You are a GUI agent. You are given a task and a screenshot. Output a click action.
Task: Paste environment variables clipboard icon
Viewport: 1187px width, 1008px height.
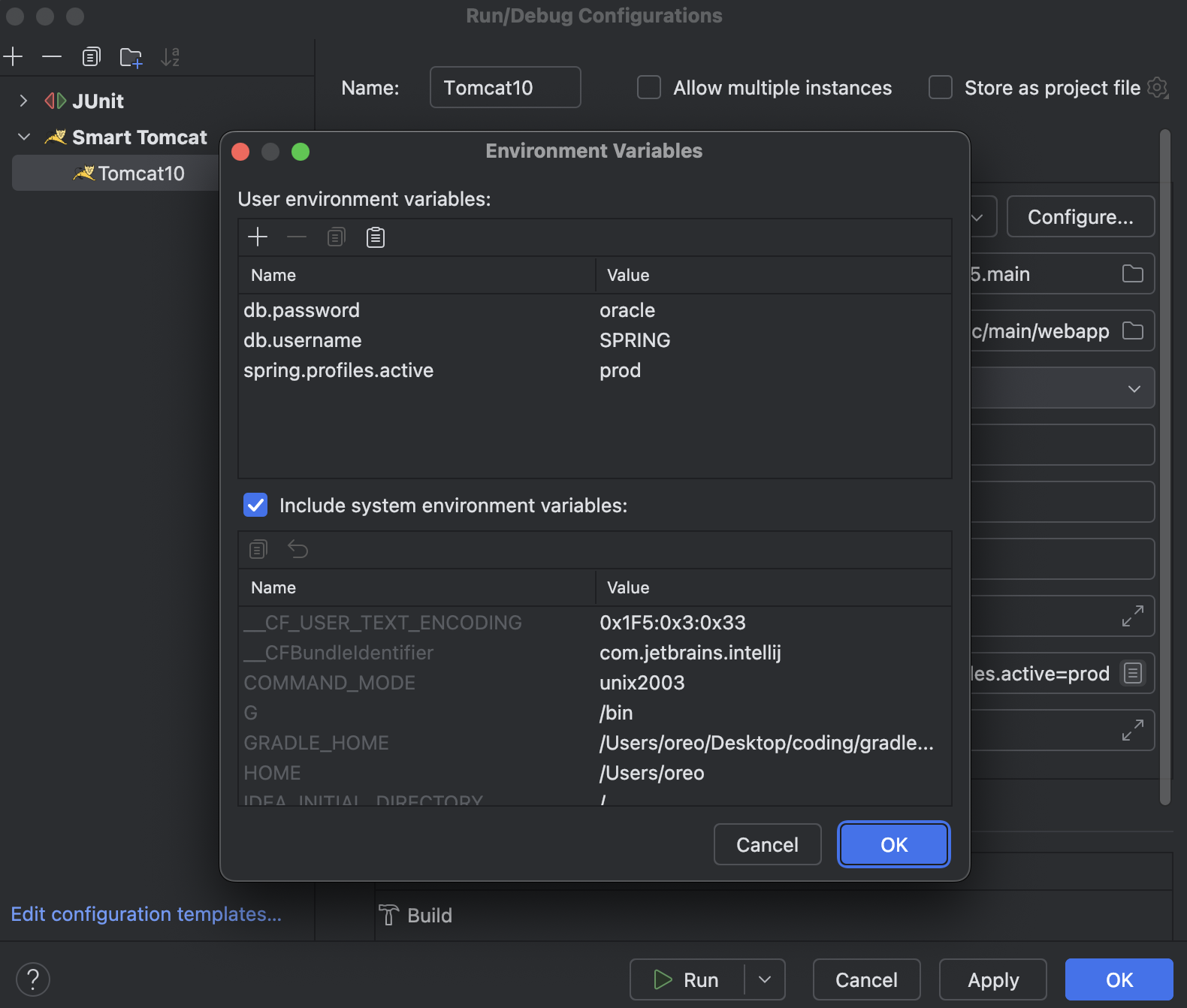[x=376, y=237]
